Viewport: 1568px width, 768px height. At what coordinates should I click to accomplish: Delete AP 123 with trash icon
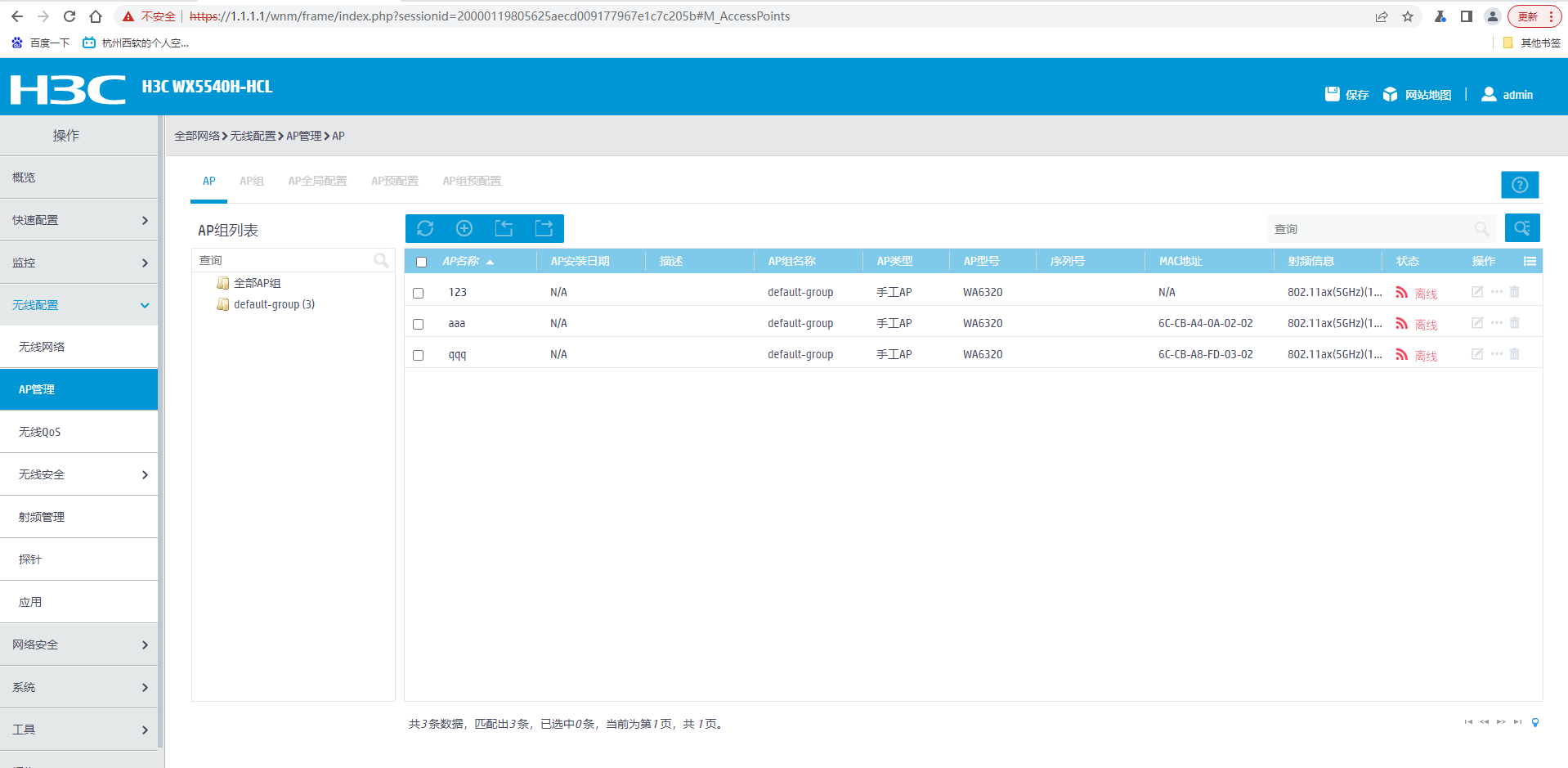coord(1515,292)
